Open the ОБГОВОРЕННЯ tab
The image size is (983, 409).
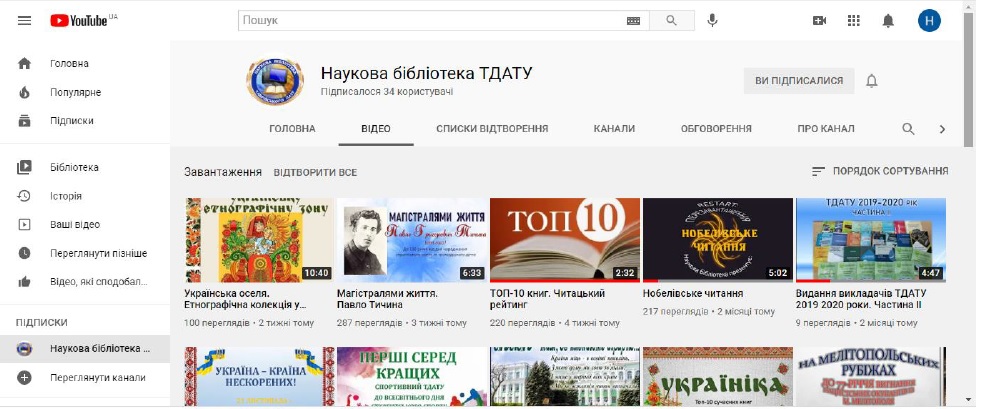[716, 129]
